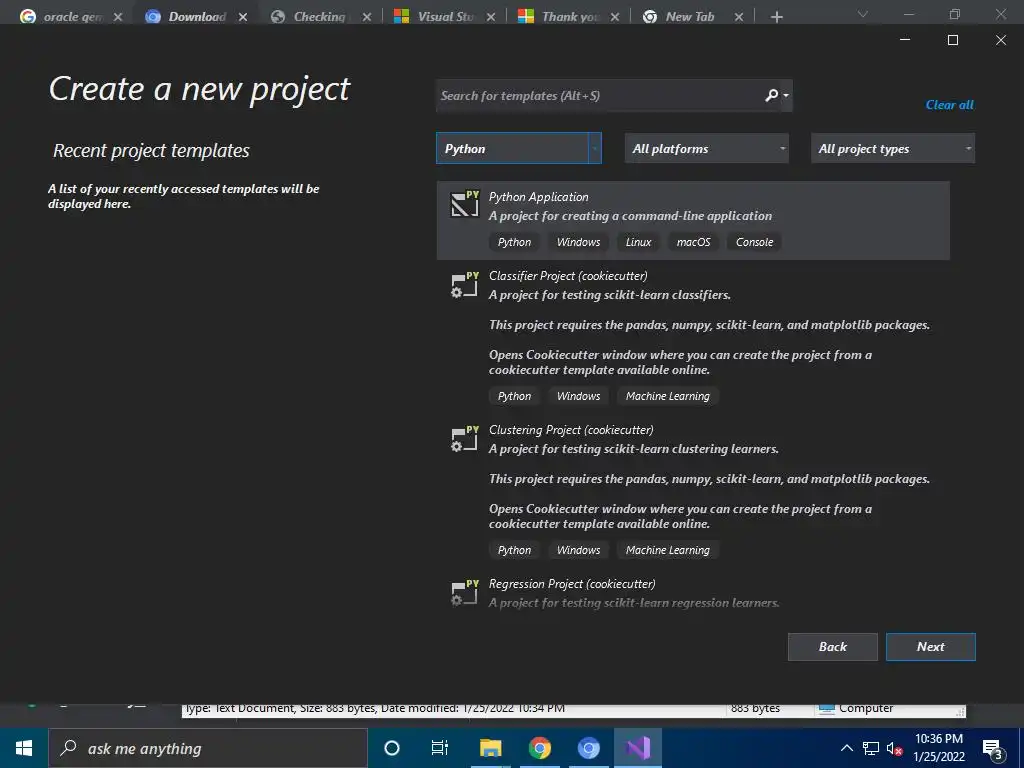Maximize the Create a new project dialog
The height and width of the screenshot is (768, 1024).
point(953,40)
